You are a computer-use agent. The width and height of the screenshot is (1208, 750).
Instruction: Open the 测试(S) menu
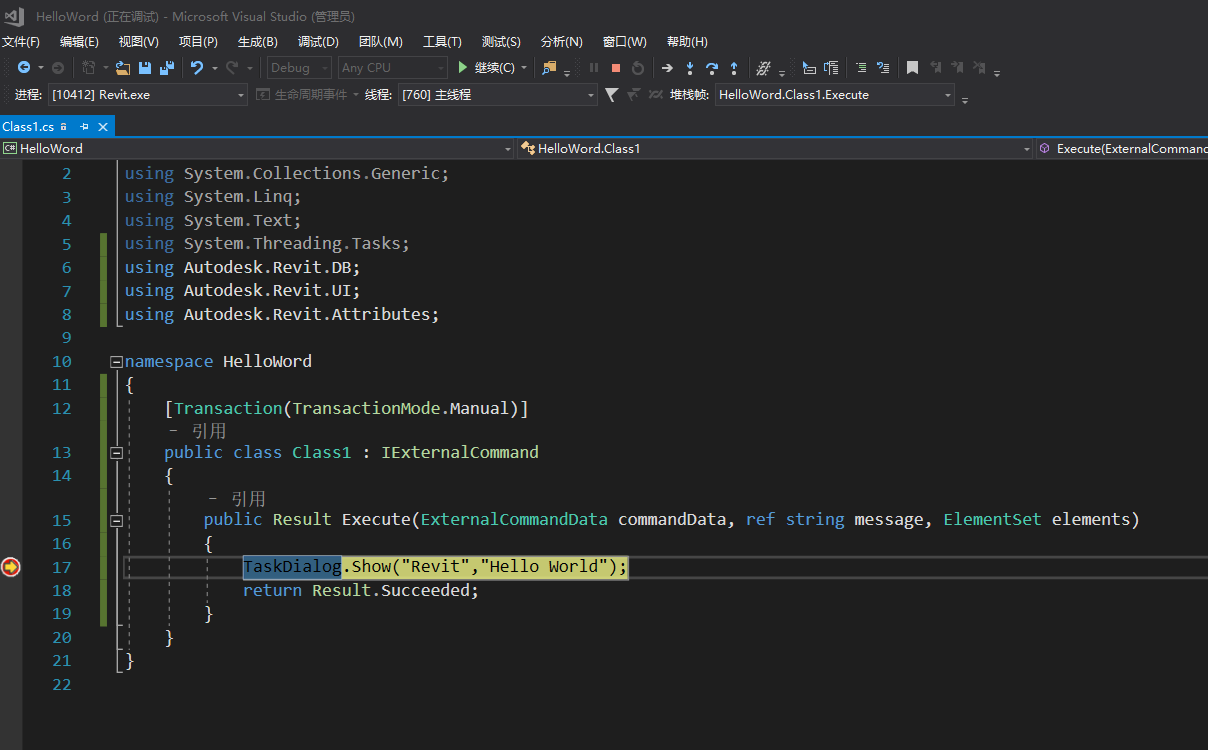click(501, 42)
